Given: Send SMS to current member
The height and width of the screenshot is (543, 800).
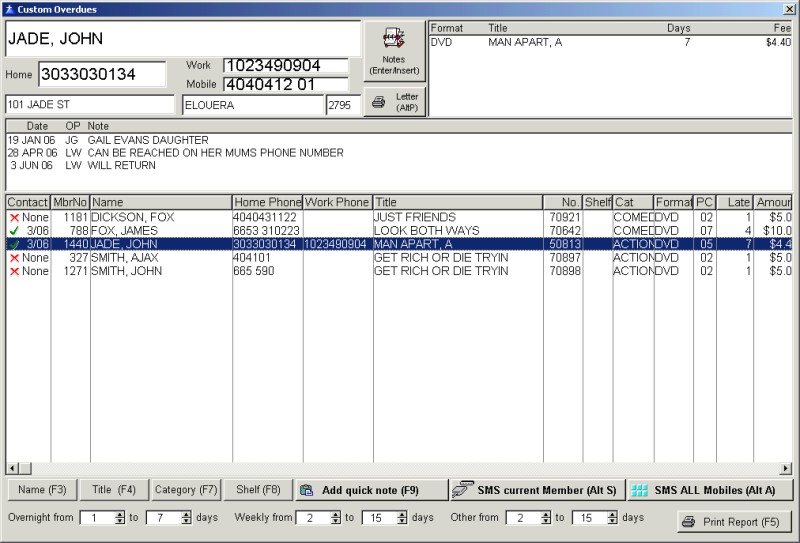Looking at the screenshot, I should click(537, 490).
